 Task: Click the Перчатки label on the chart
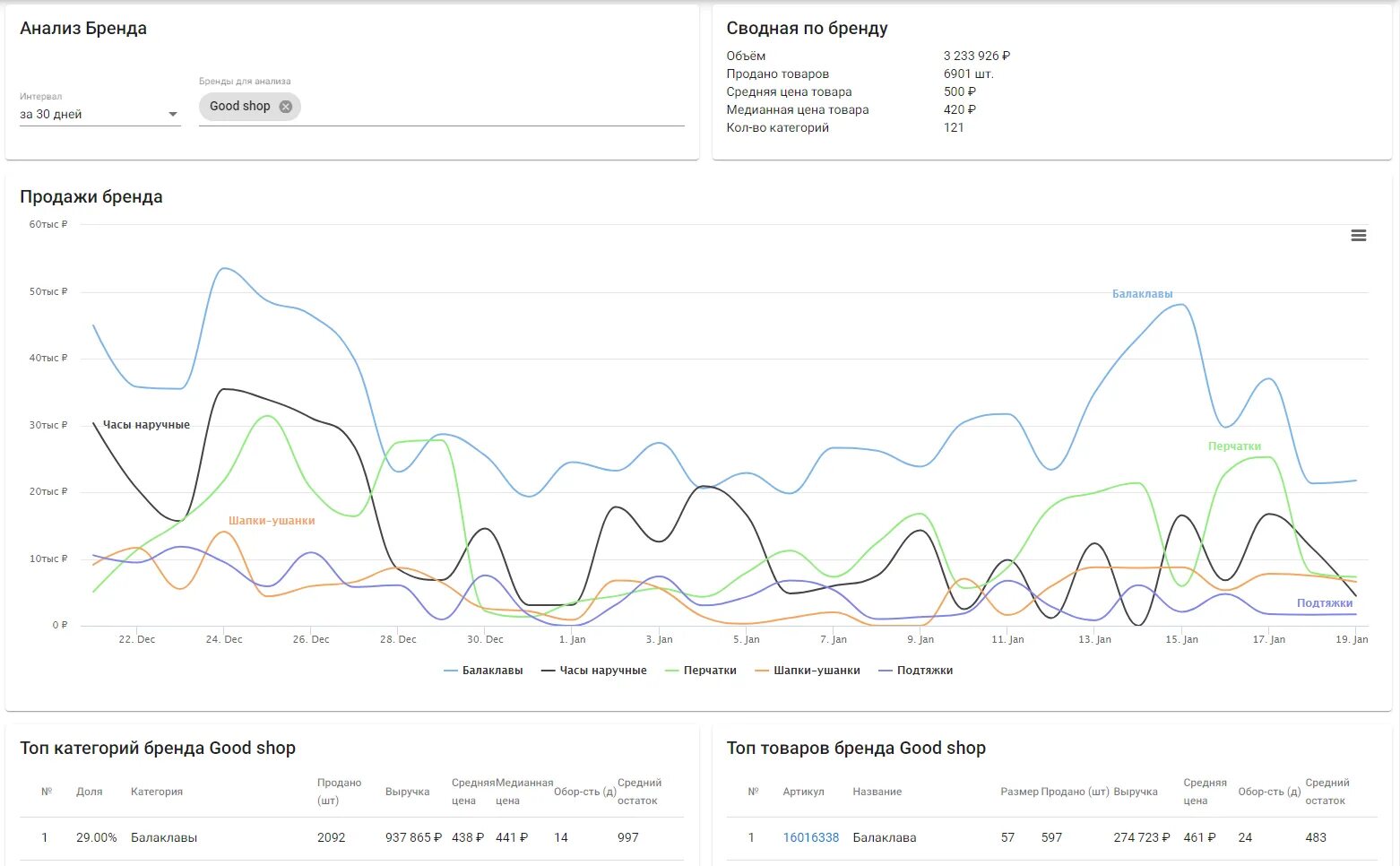(x=1234, y=446)
